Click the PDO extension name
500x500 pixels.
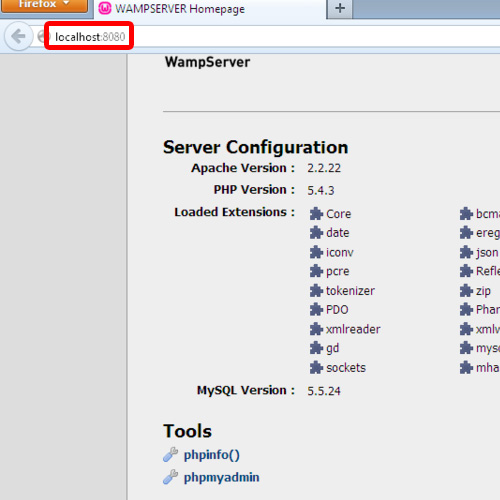pos(337,310)
